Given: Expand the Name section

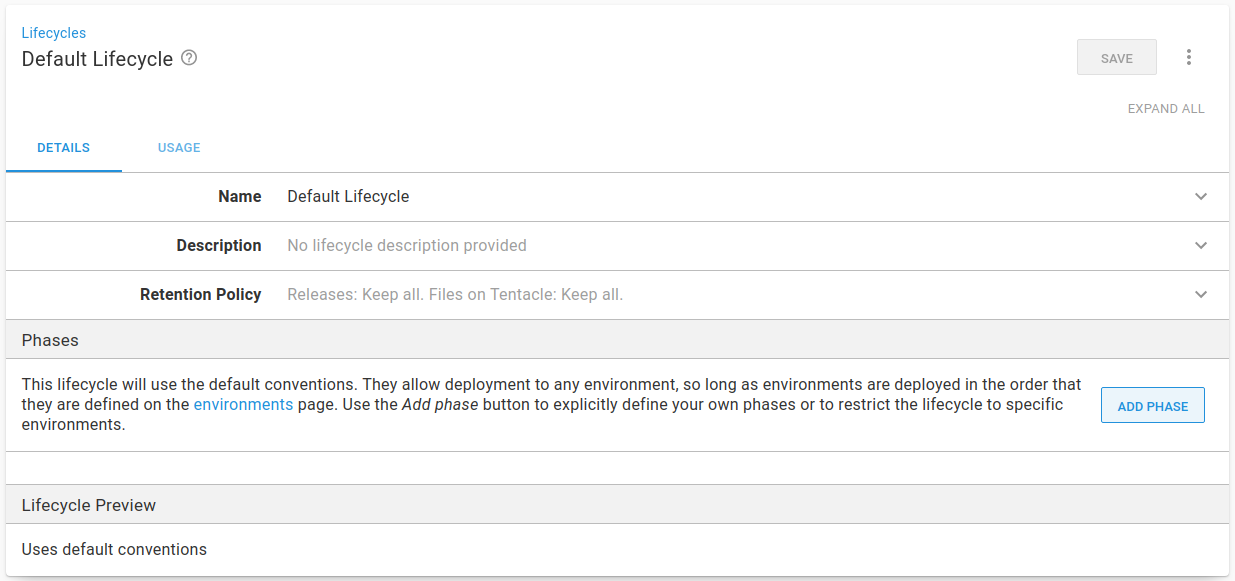Looking at the screenshot, I should pos(1200,197).
